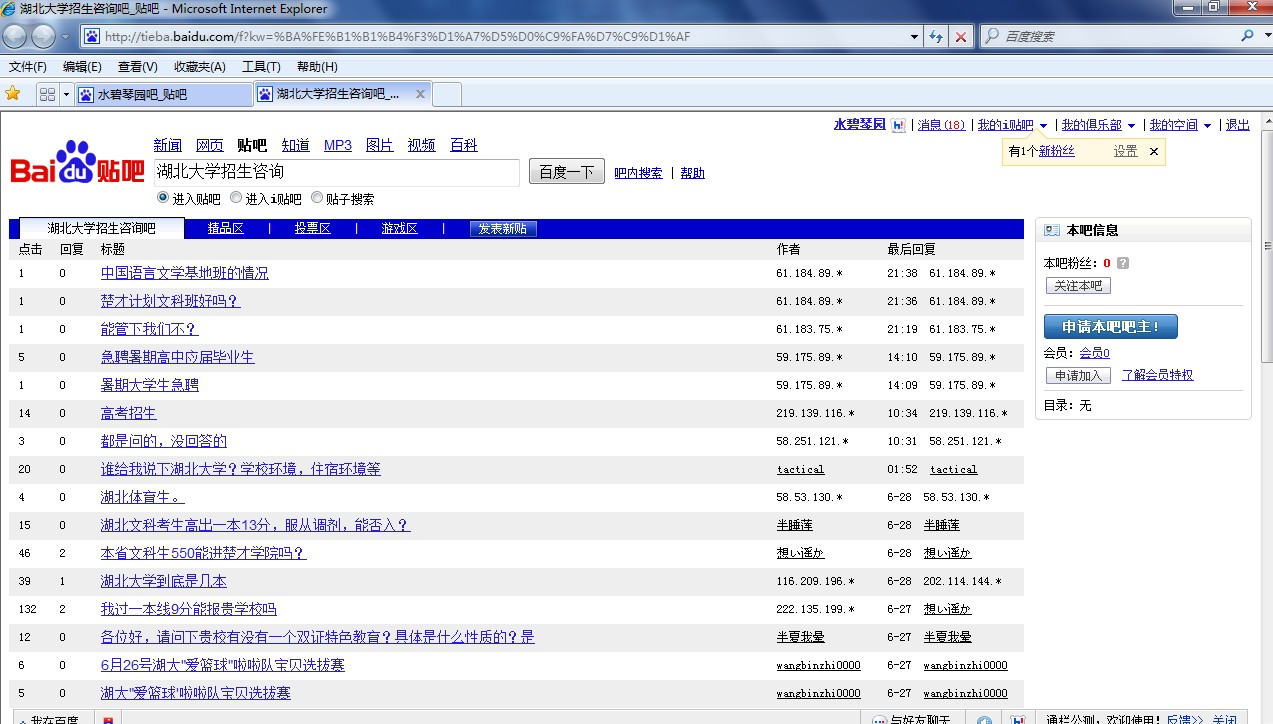
Task: Click the IE back navigation arrow
Action: [15, 37]
